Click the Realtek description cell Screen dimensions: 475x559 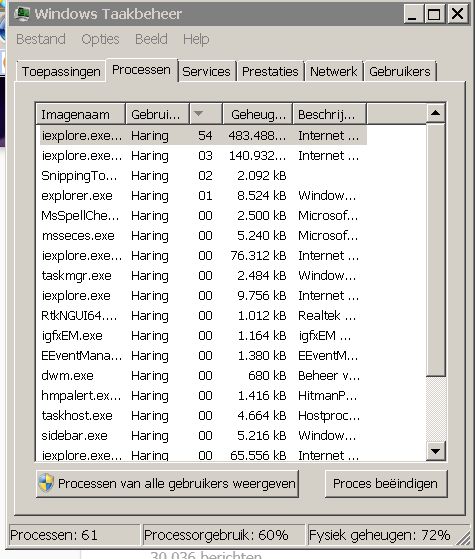327,316
